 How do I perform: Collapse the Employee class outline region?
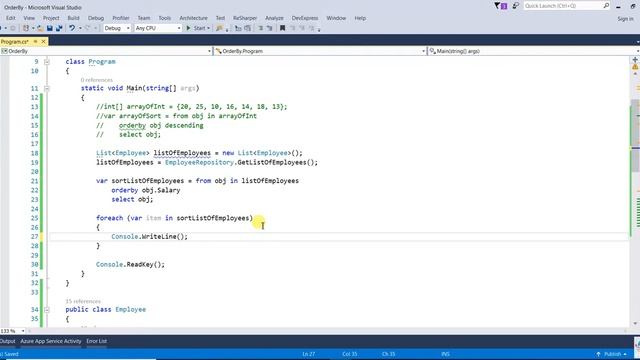[x=47, y=310]
